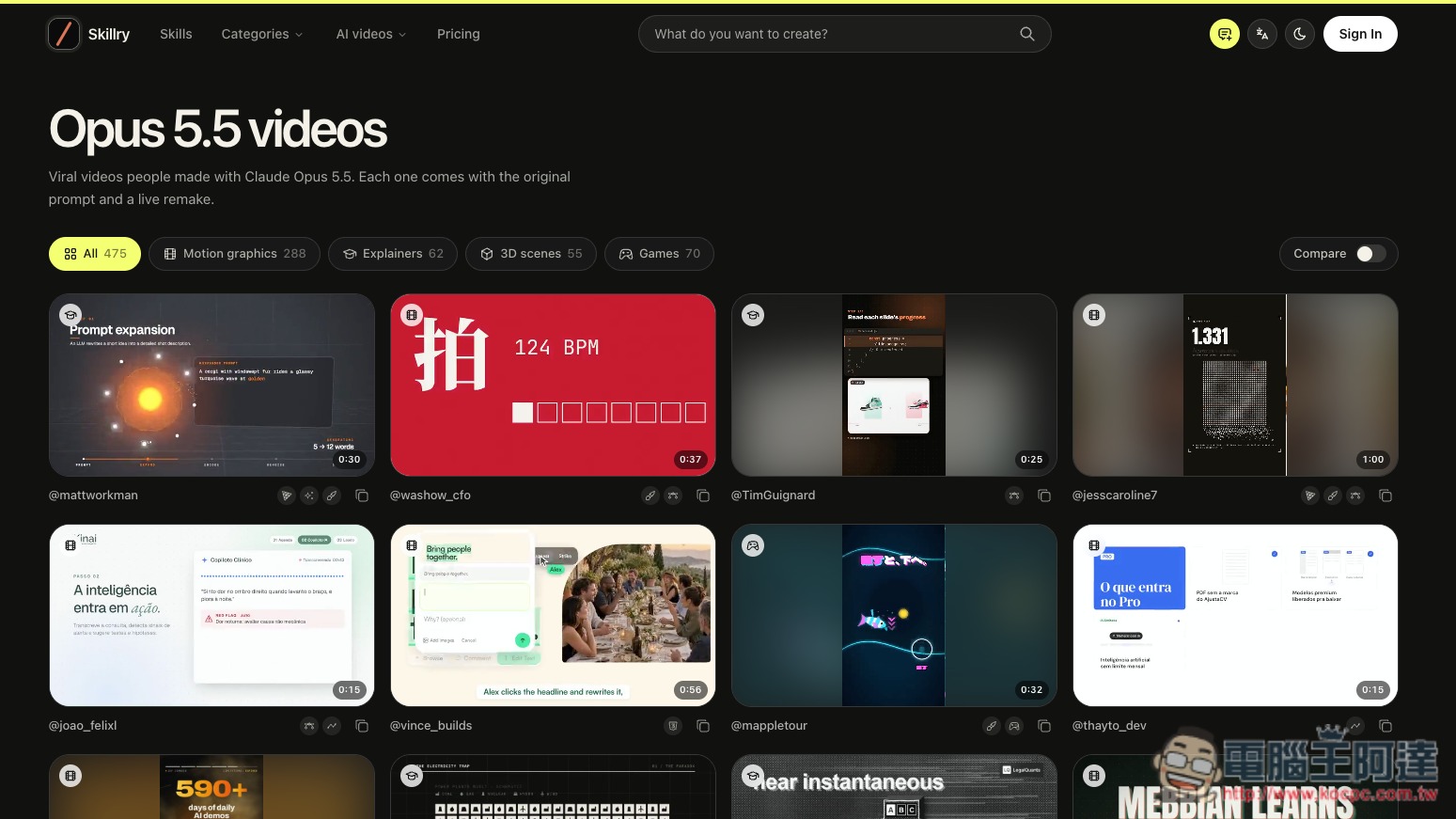Click the gamepad icon beside @mappletour

click(1014, 726)
